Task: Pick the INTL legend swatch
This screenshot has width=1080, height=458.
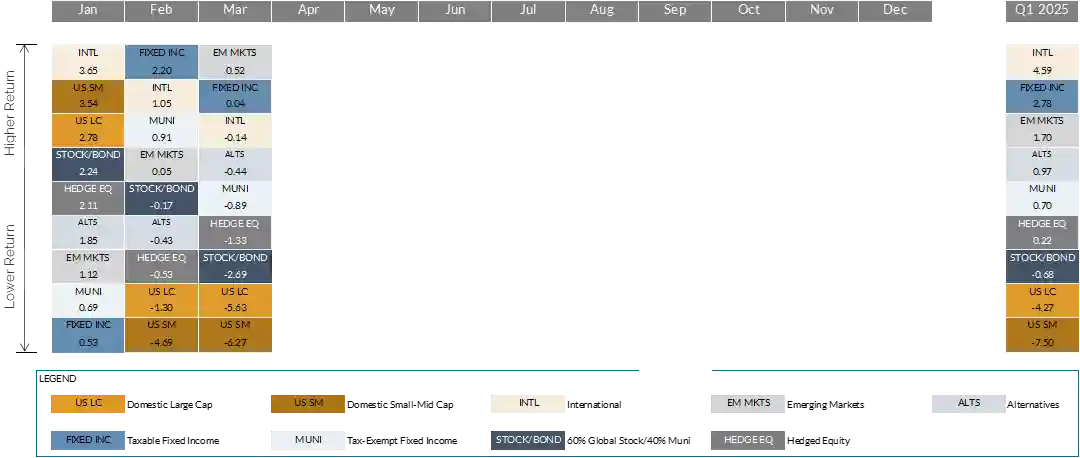Action: point(528,403)
